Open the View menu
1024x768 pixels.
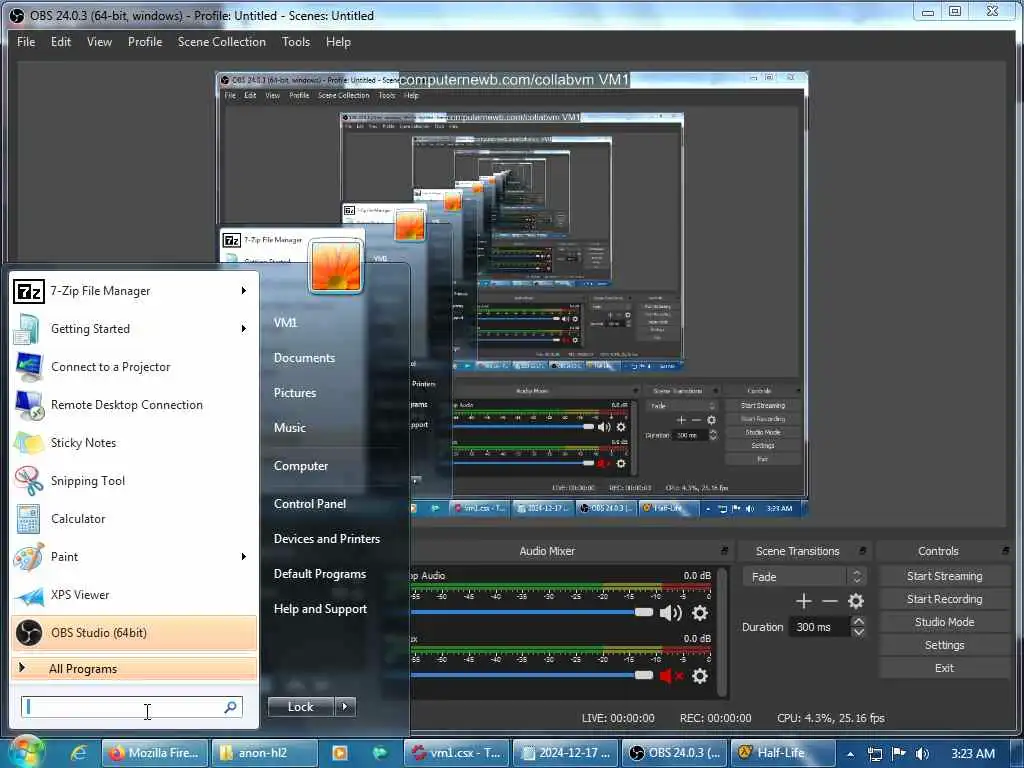(99, 42)
